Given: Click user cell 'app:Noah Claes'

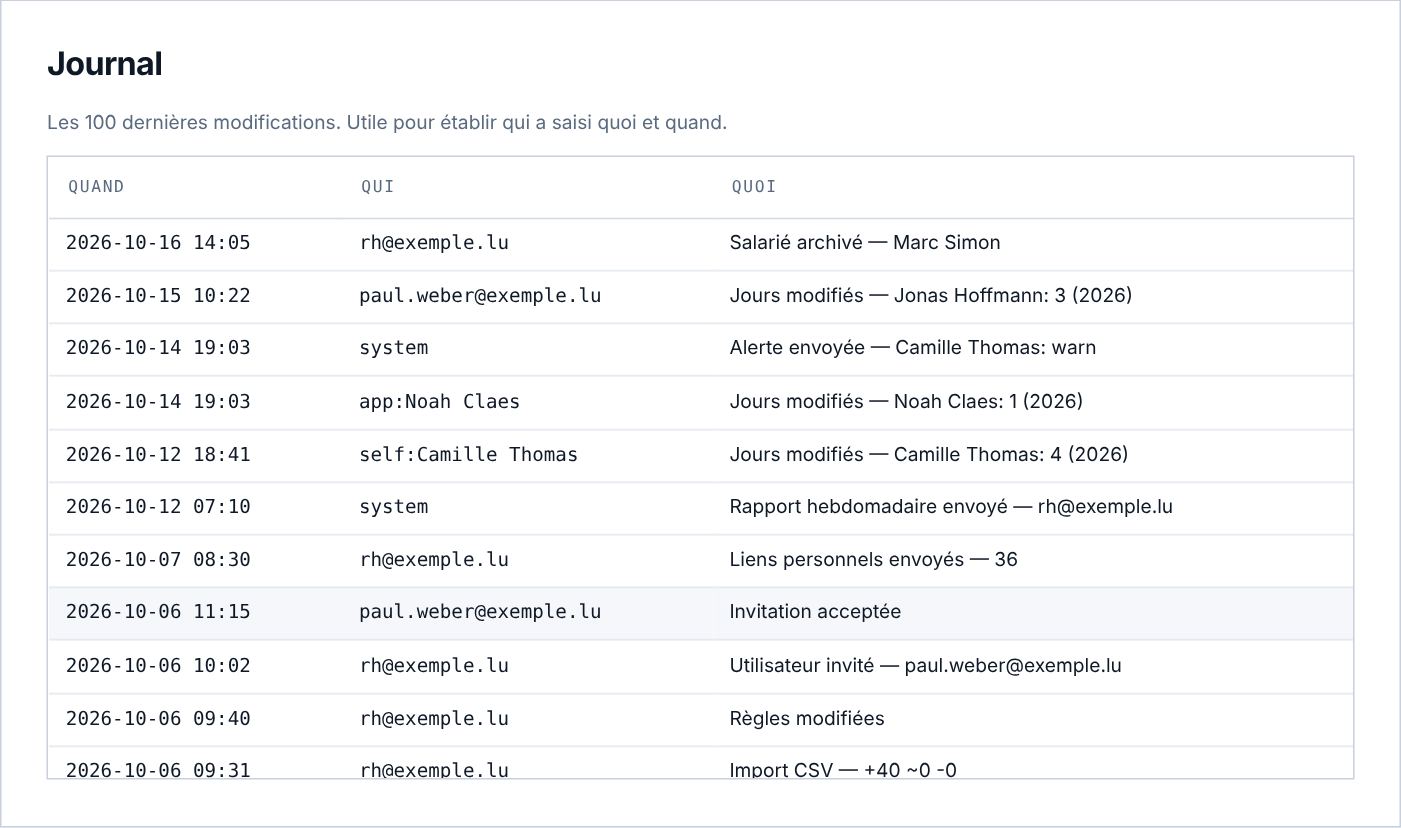Looking at the screenshot, I should [x=440, y=402].
